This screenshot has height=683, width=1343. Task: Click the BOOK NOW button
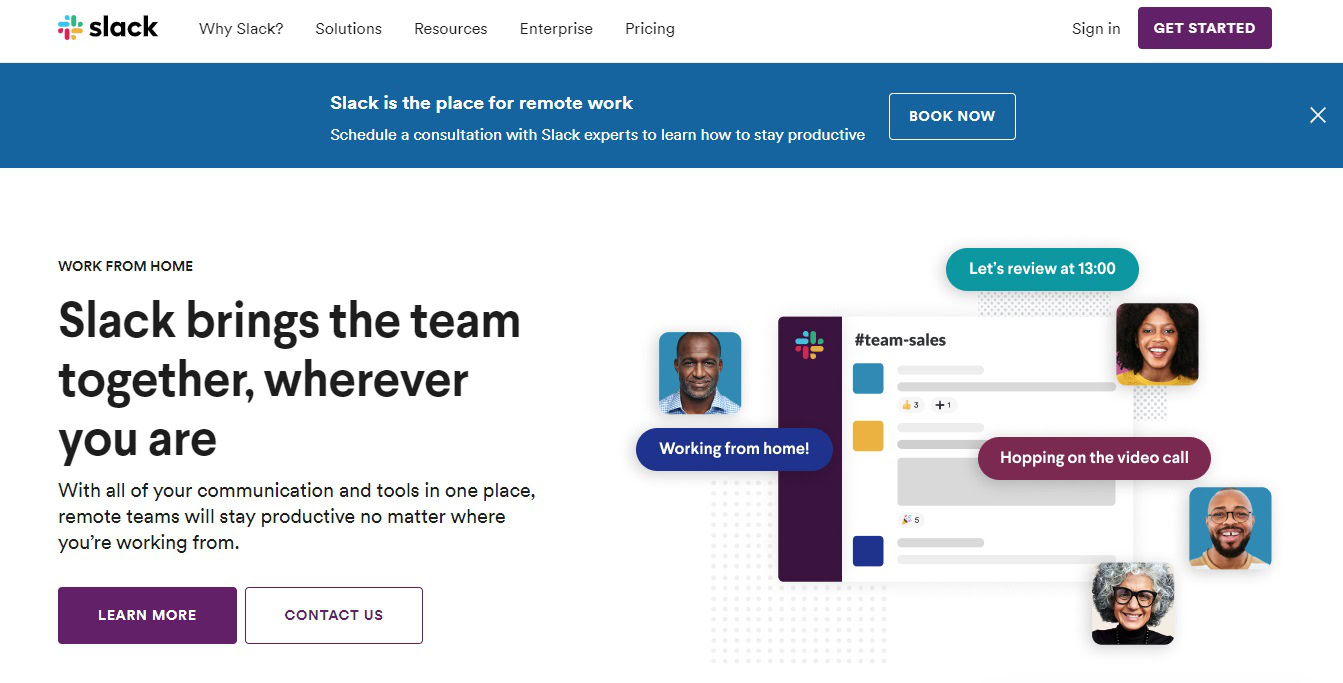pos(952,116)
